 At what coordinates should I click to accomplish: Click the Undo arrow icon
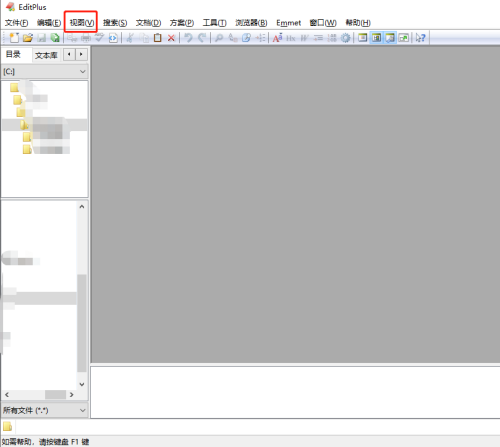[188, 38]
